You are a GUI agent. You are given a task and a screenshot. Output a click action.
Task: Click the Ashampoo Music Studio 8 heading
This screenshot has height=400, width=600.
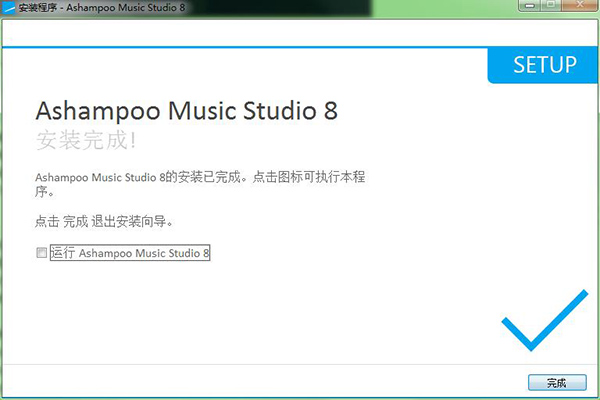tap(187, 111)
